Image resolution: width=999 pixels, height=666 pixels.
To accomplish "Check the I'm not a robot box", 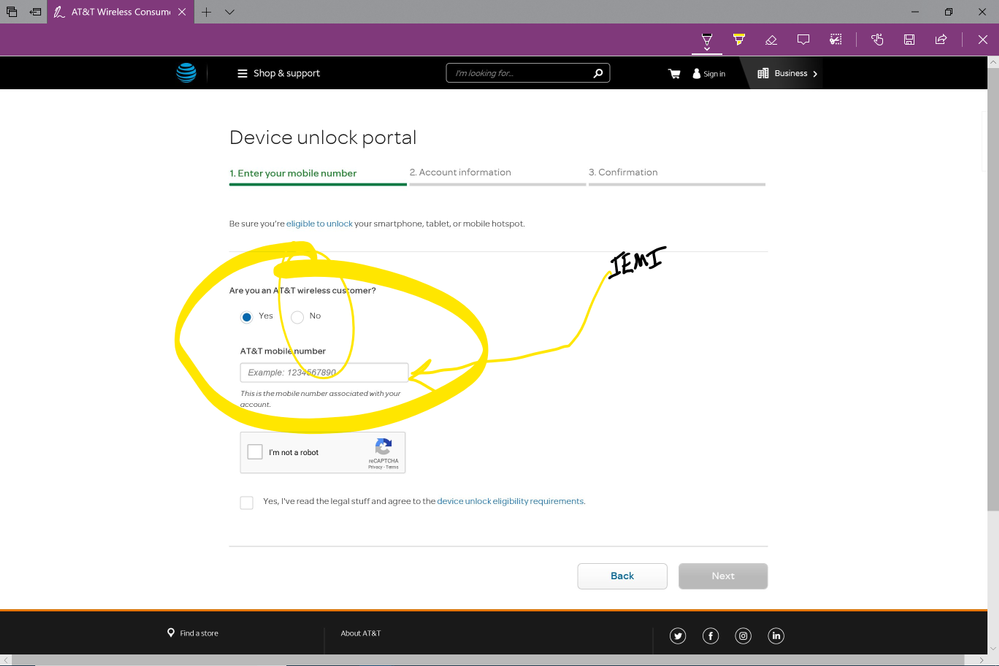I will coord(255,452).
